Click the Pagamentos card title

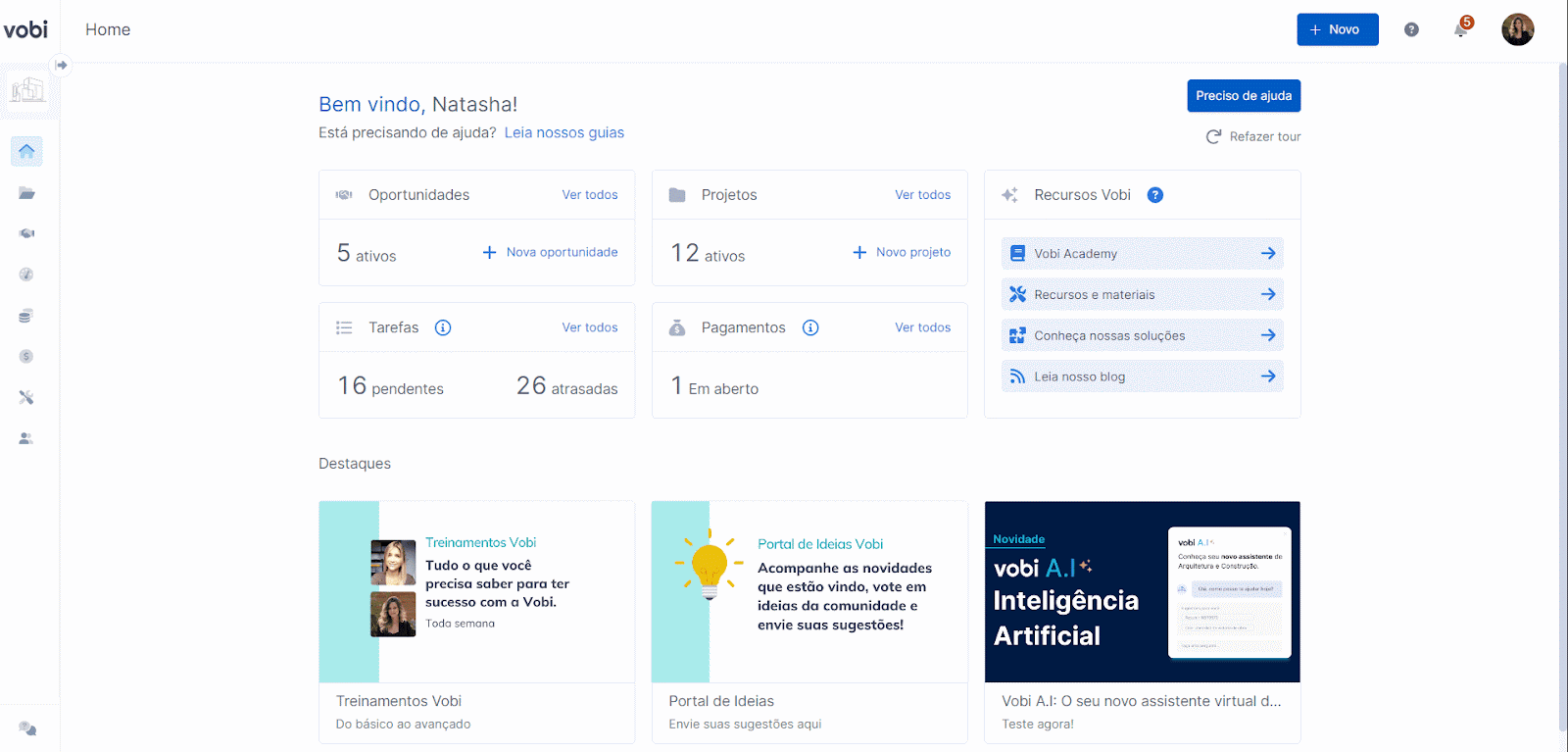point(744,327)
